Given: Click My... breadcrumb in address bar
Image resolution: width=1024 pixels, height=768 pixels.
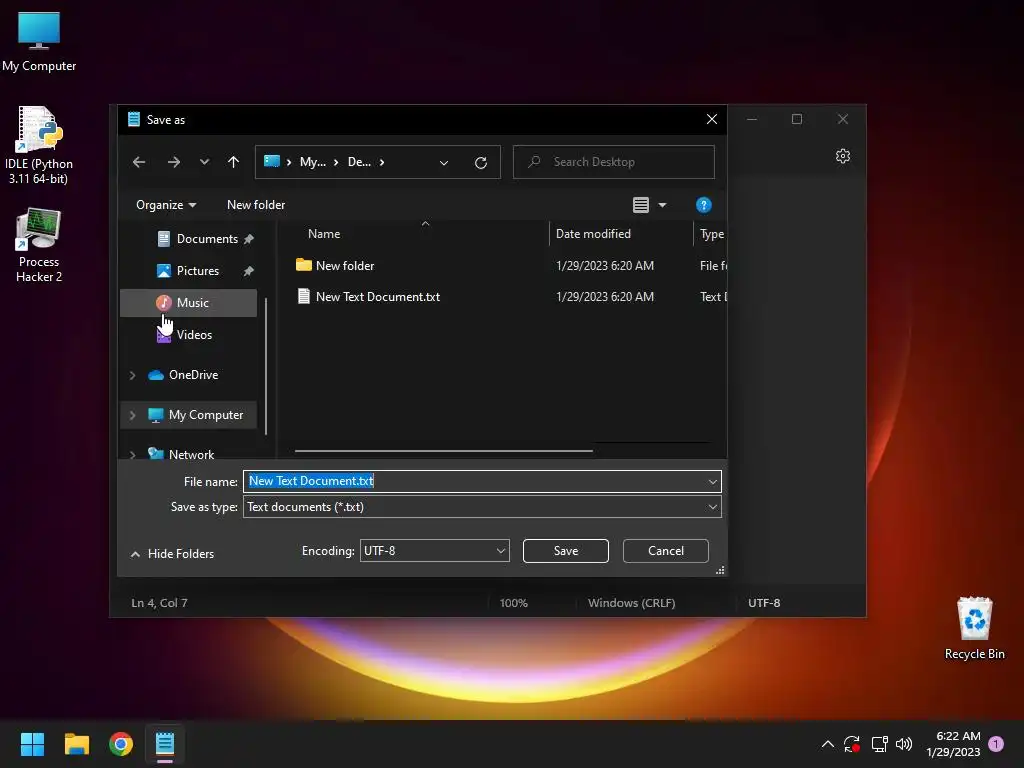Looking at the screenshot, I should pyautogui.click(x=312, y=162).
